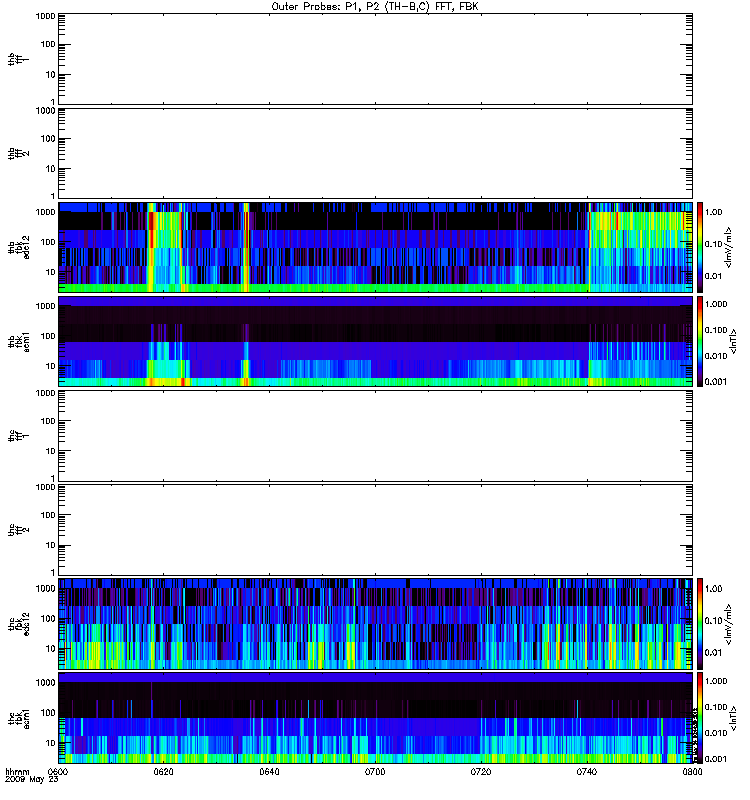Click the mV/m units label beside thb edc12
Screen dimensions: 750x800
click(x=729, y=247)
